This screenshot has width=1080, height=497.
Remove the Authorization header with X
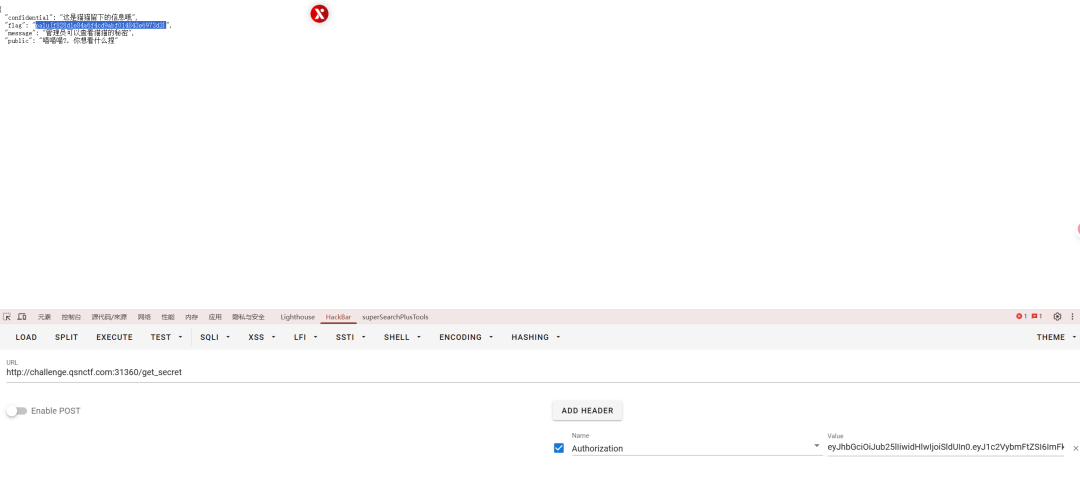[1075, 449]
